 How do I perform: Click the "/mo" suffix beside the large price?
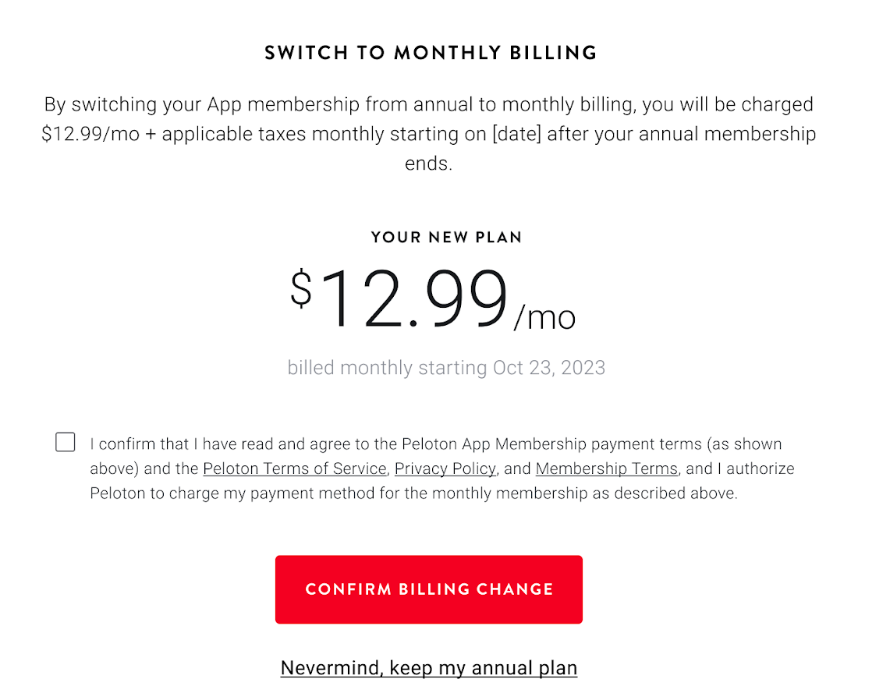click(545, 318)
